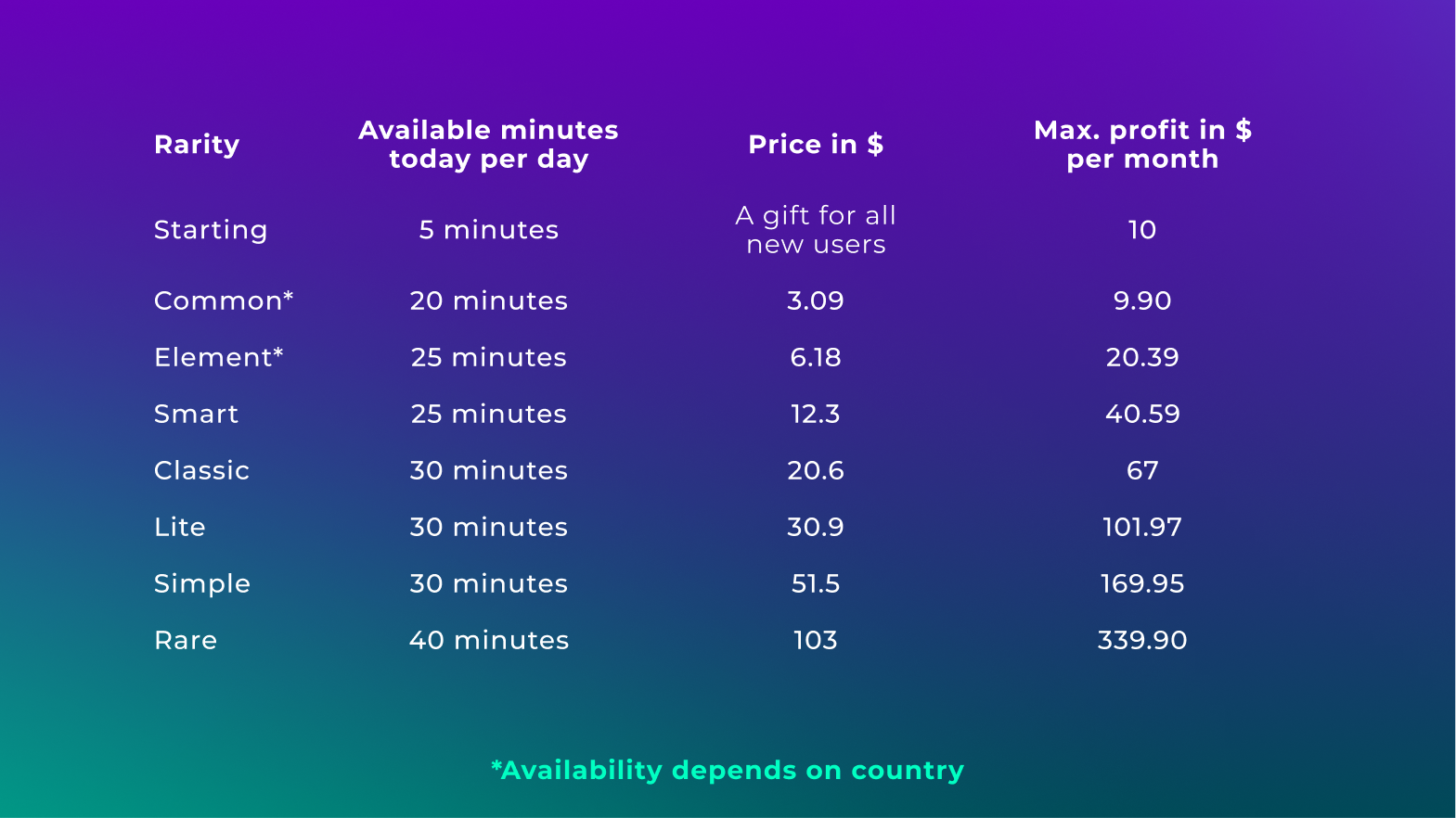Viewport: 1456px width, 818px height.
Task: Click the Available minutes today per day header
Action: tap(488, 145)
